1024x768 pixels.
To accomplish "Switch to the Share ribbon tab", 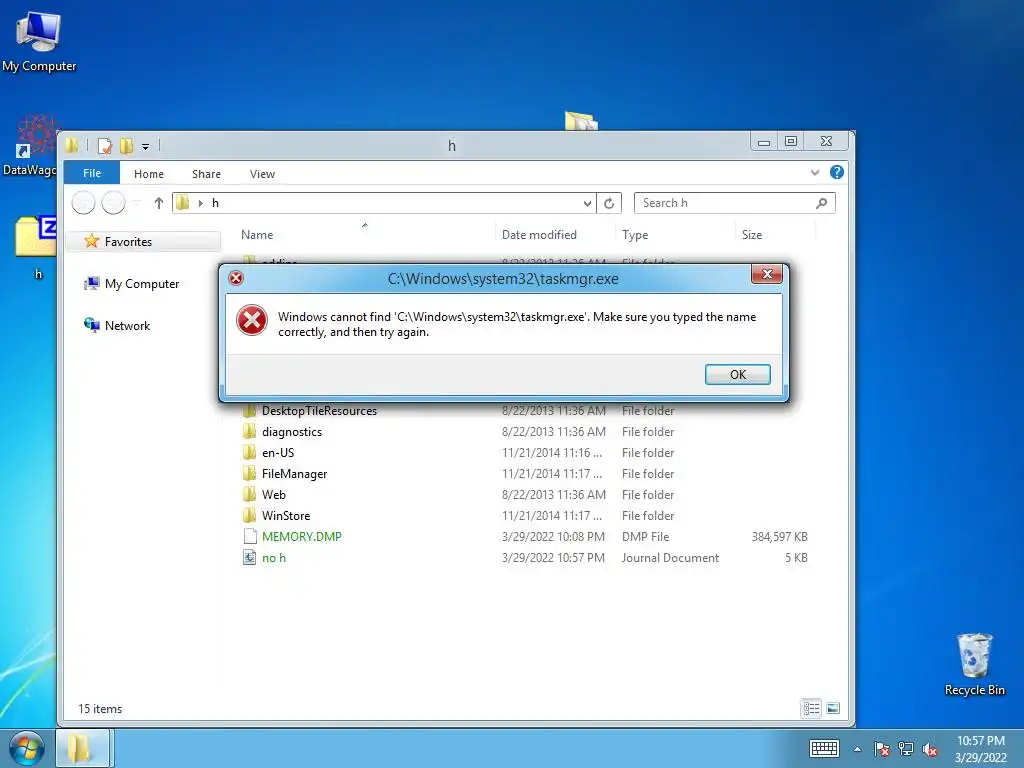I will (206, 174).
